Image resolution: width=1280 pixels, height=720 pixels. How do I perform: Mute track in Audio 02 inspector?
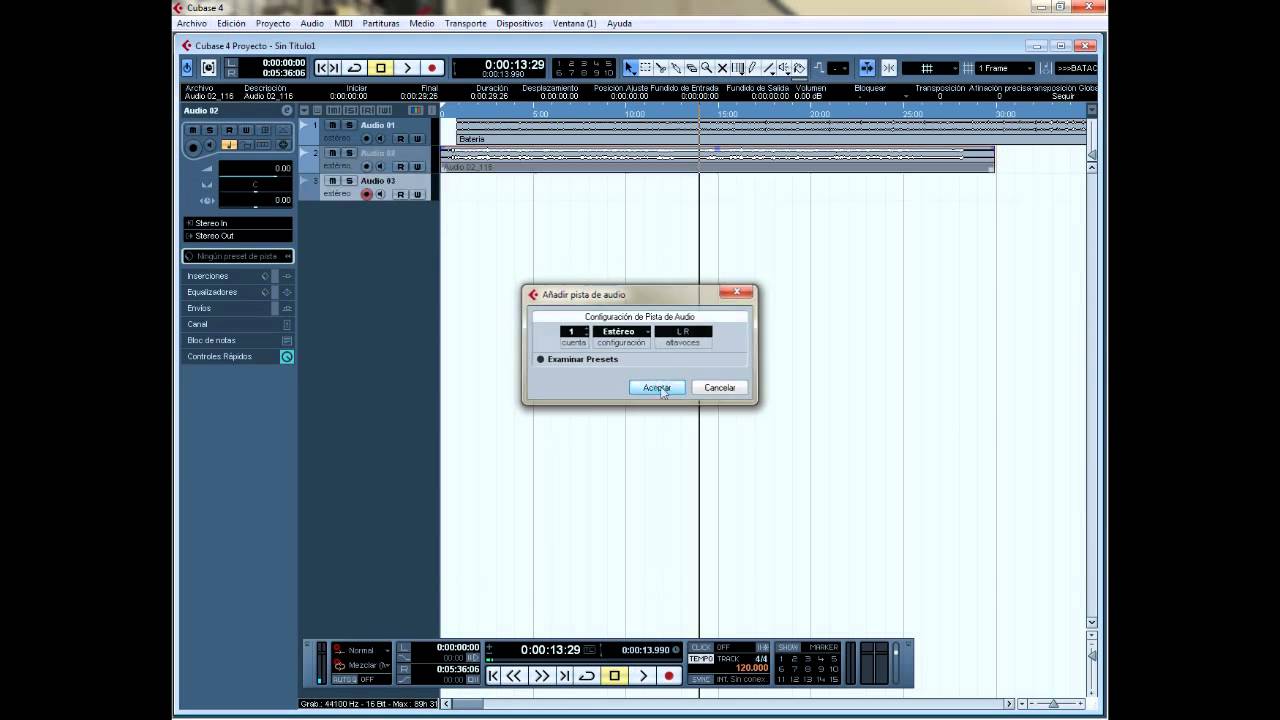click(193, 130)
